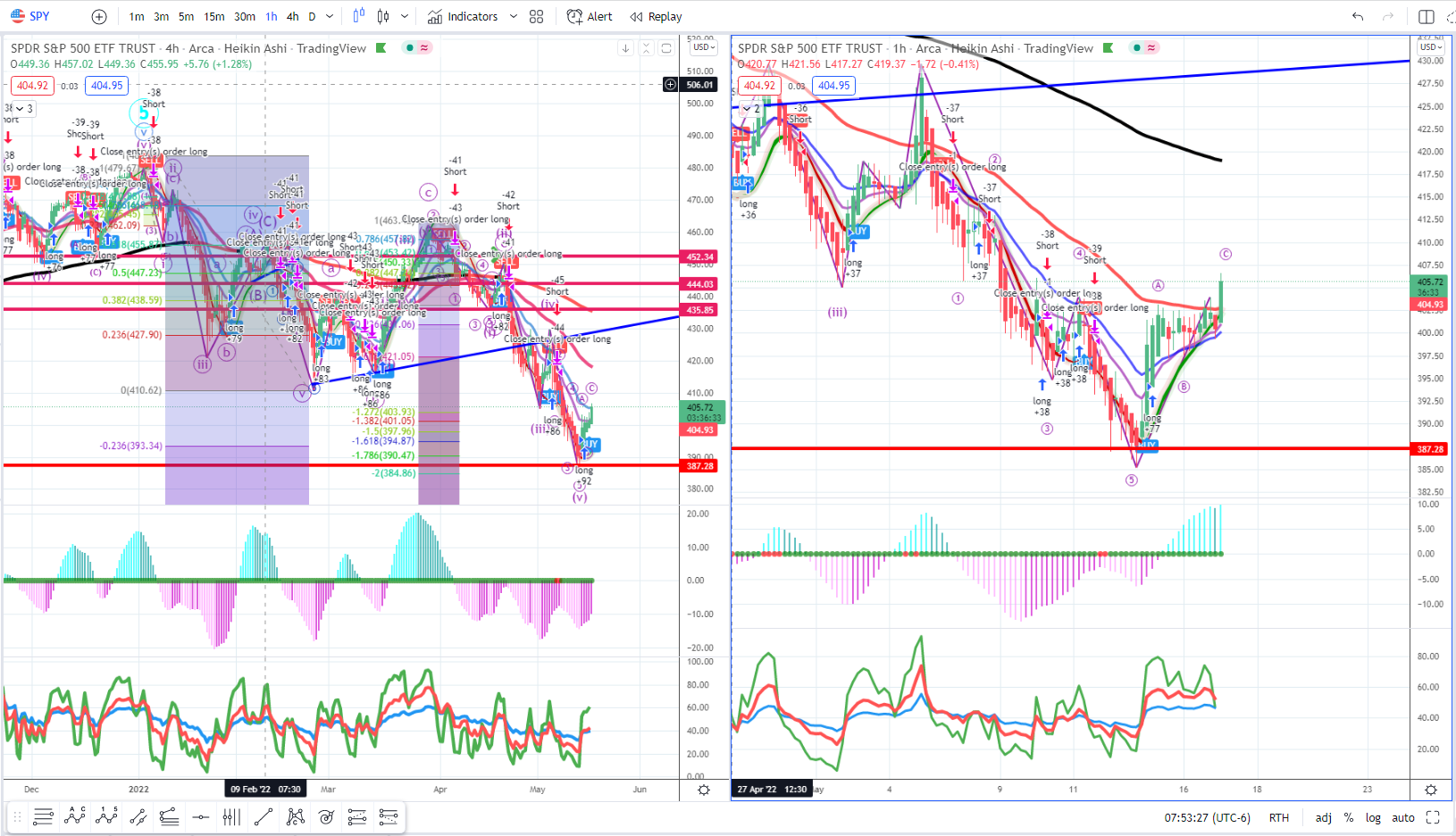The height and width of the screenshot is (836, 1456).
Task: Switch to the 15m timeframe
Action: point(214,17)
